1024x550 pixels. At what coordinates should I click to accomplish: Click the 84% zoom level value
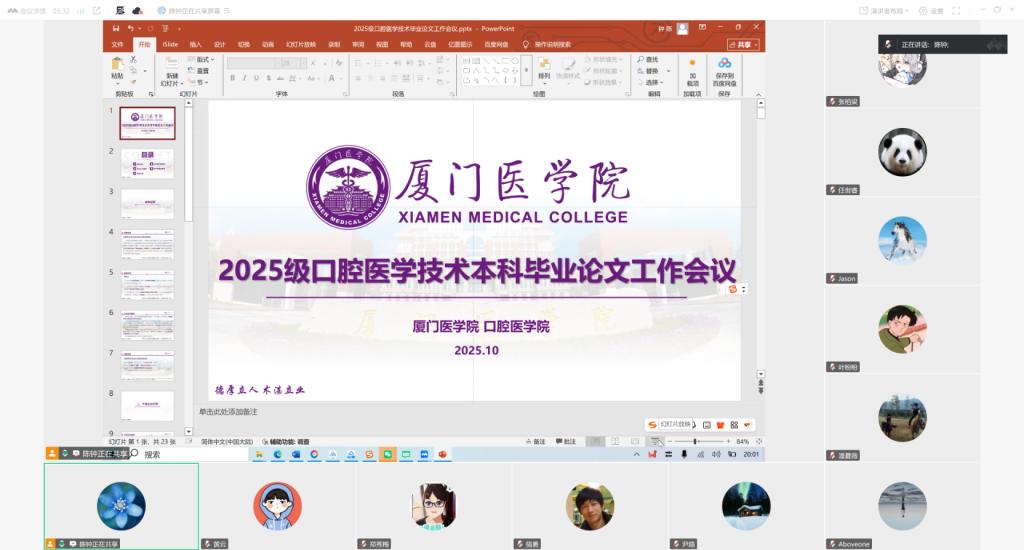(x=743, y=442)
